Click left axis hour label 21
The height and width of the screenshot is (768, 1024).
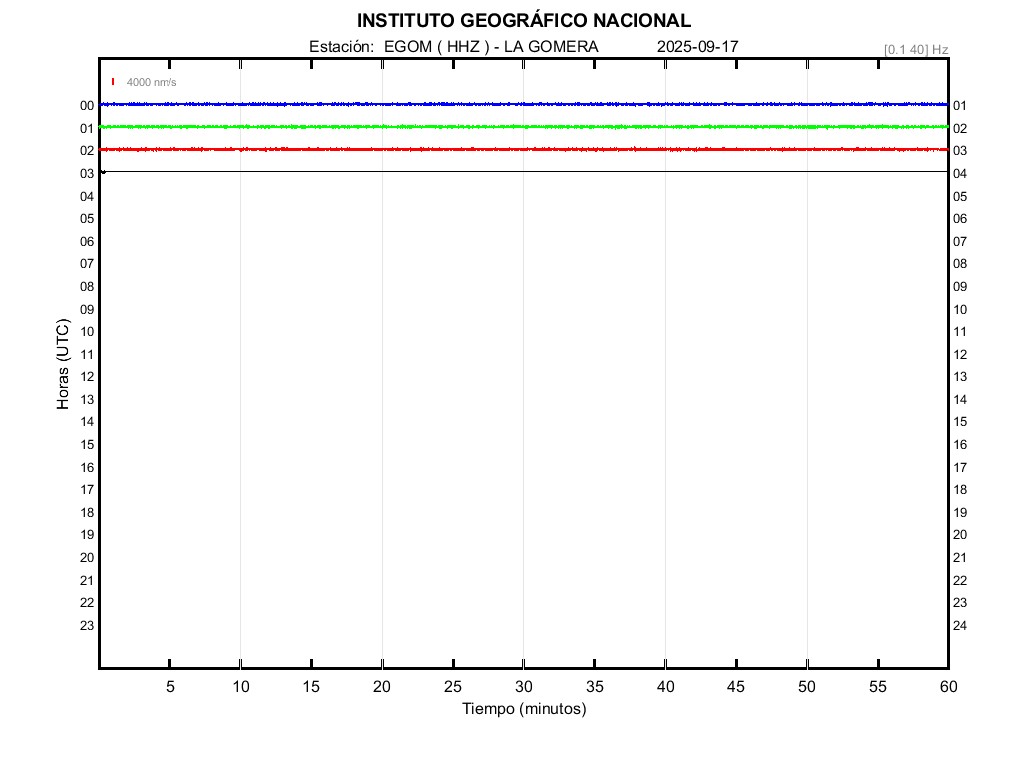pyautogui.click(x=87, y=581)
